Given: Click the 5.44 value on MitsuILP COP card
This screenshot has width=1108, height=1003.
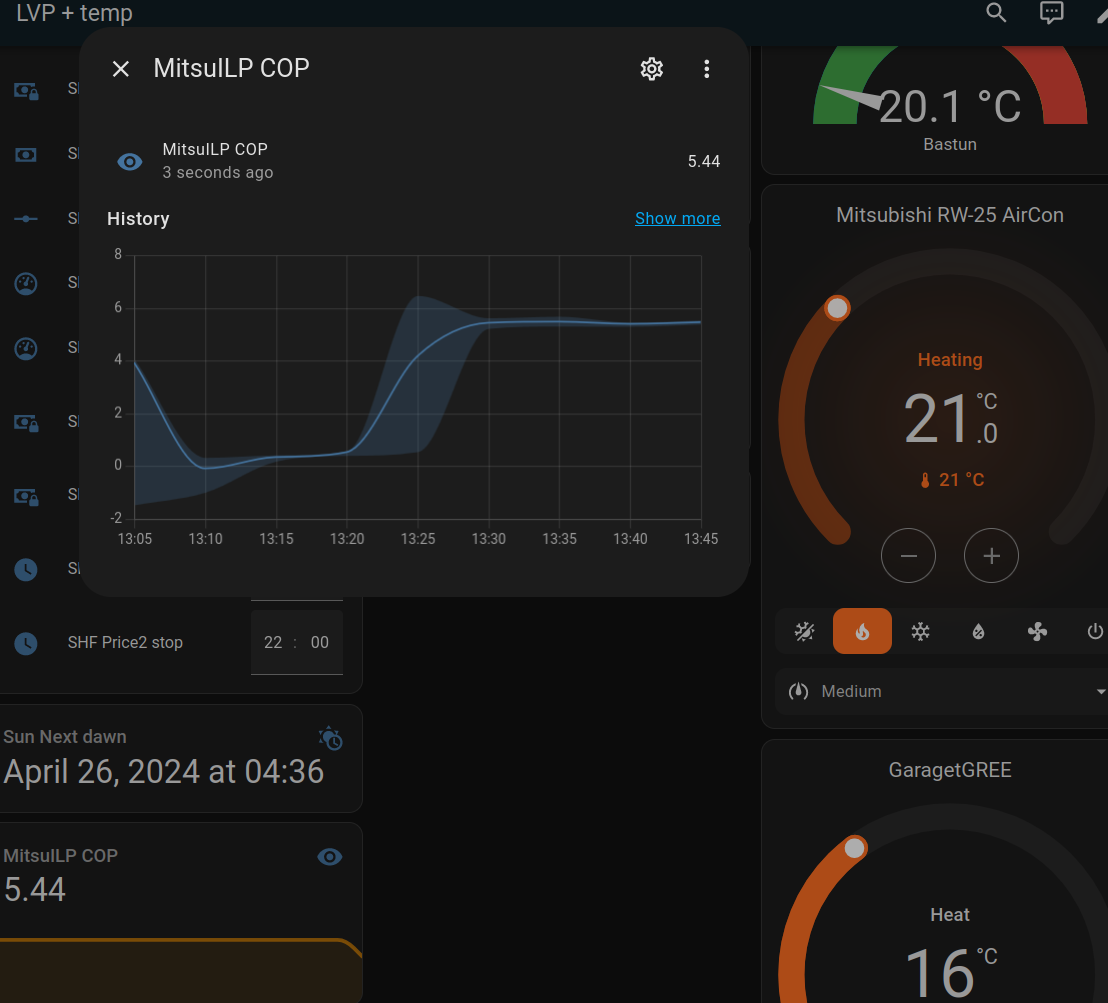Looking at the screenshot, I should [x=35, y=889].
